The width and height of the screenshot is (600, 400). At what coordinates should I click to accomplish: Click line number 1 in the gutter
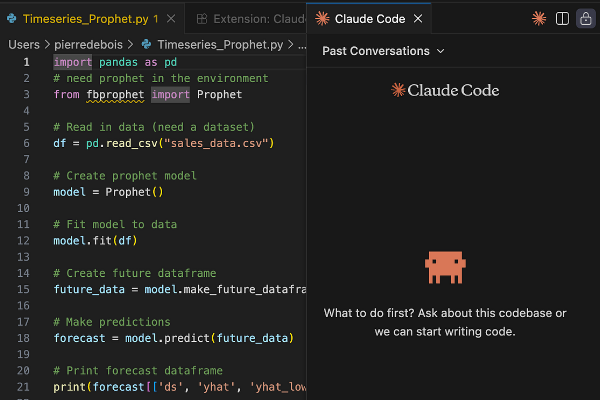pyautogui.click(x=26, y=62)
